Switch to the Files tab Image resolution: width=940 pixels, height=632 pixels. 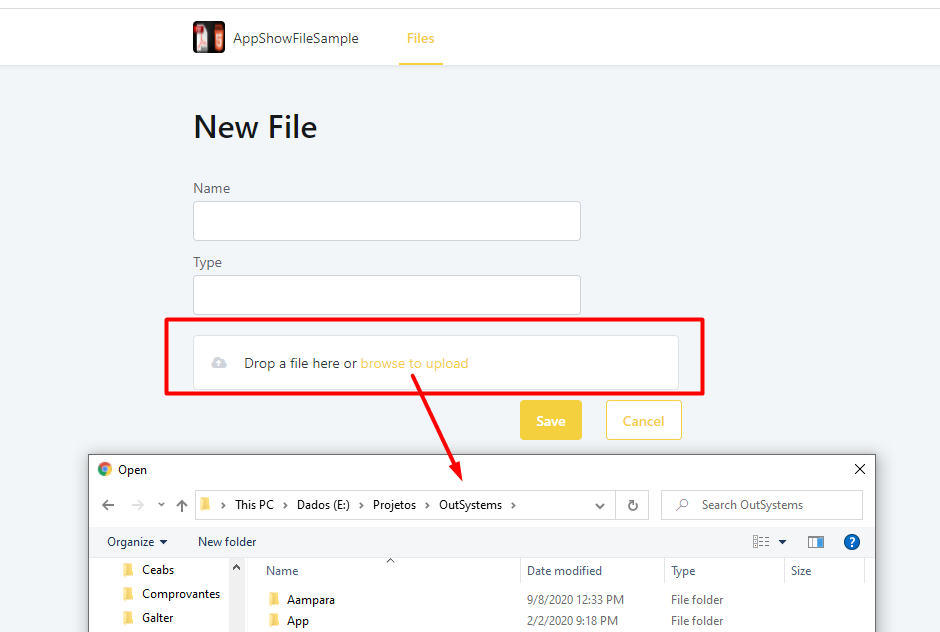tap(420, 38)
